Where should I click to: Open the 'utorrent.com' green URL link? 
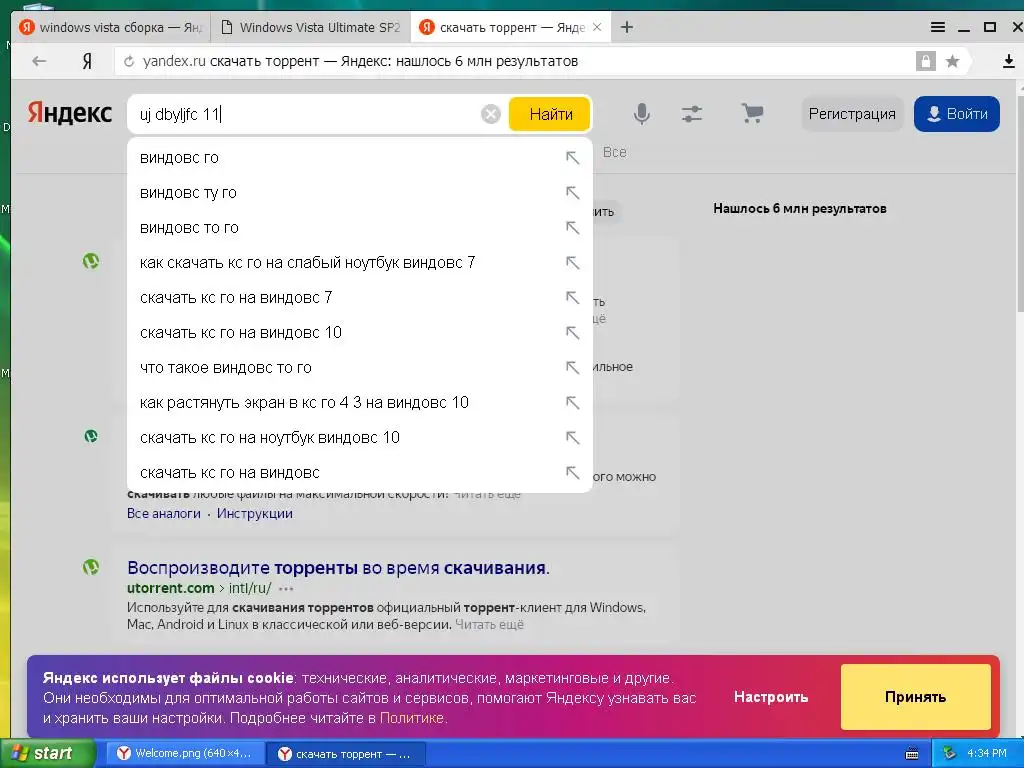[x=170, y=588]
